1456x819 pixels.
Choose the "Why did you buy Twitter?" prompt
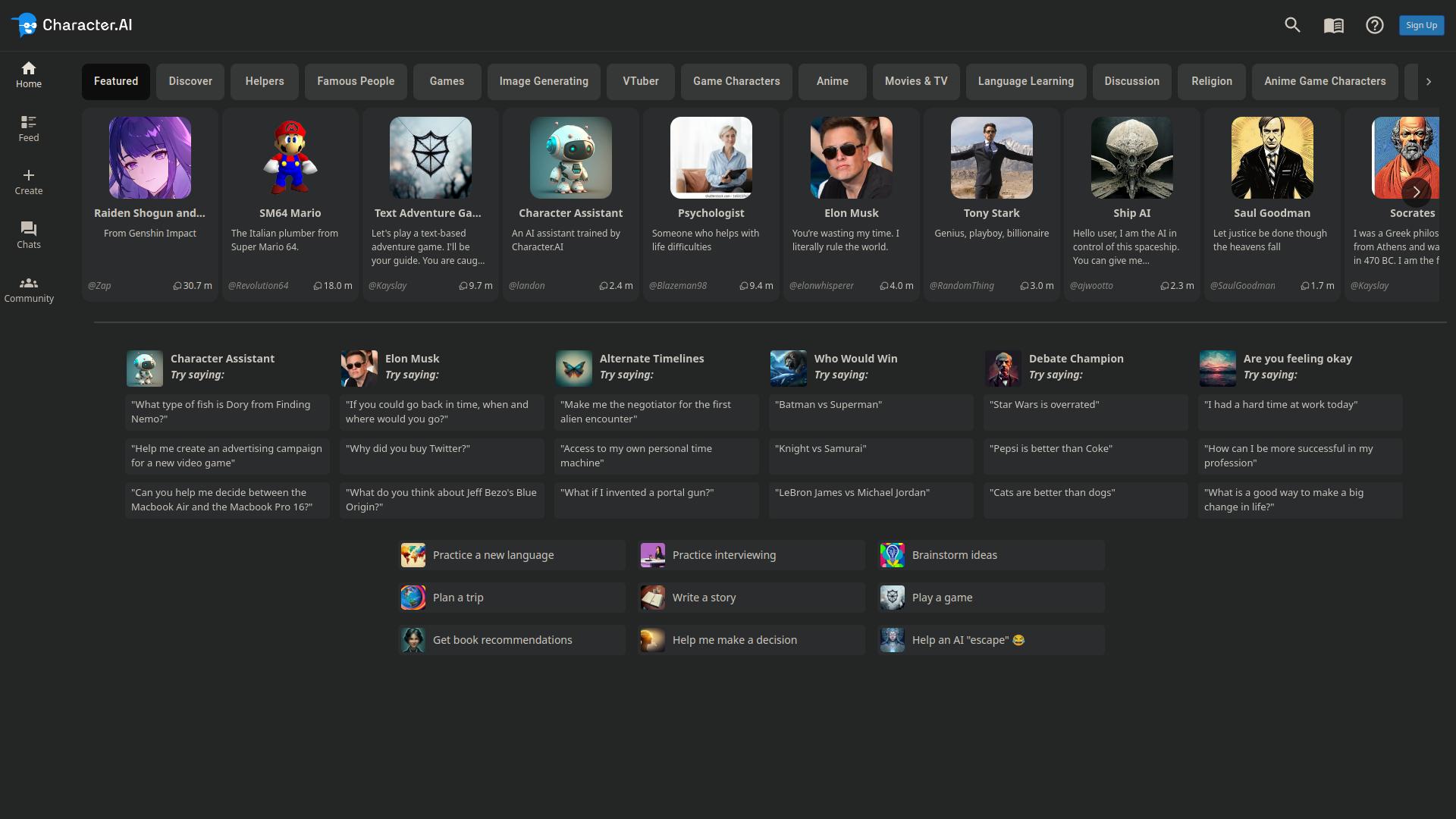(x=442, y=456)
